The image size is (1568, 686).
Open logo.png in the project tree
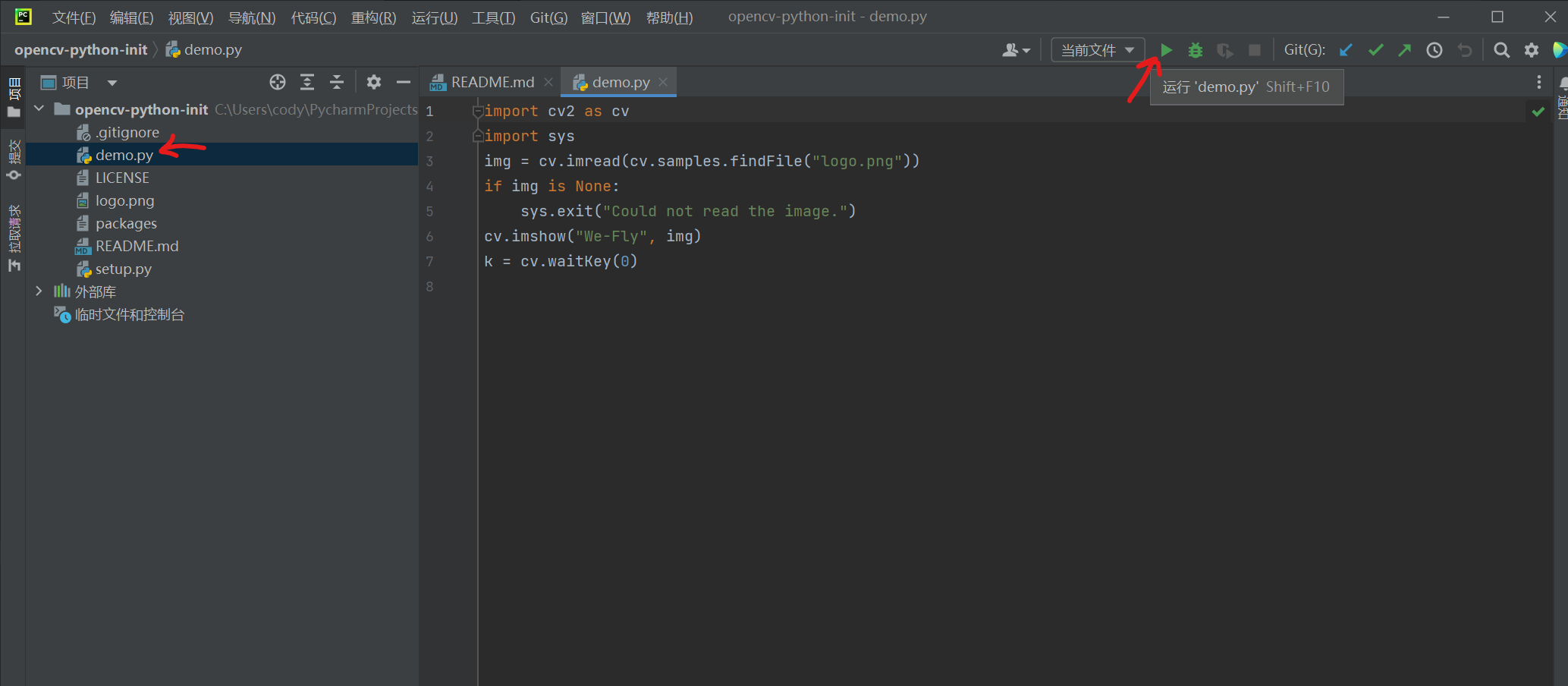(x=124, y=201)
